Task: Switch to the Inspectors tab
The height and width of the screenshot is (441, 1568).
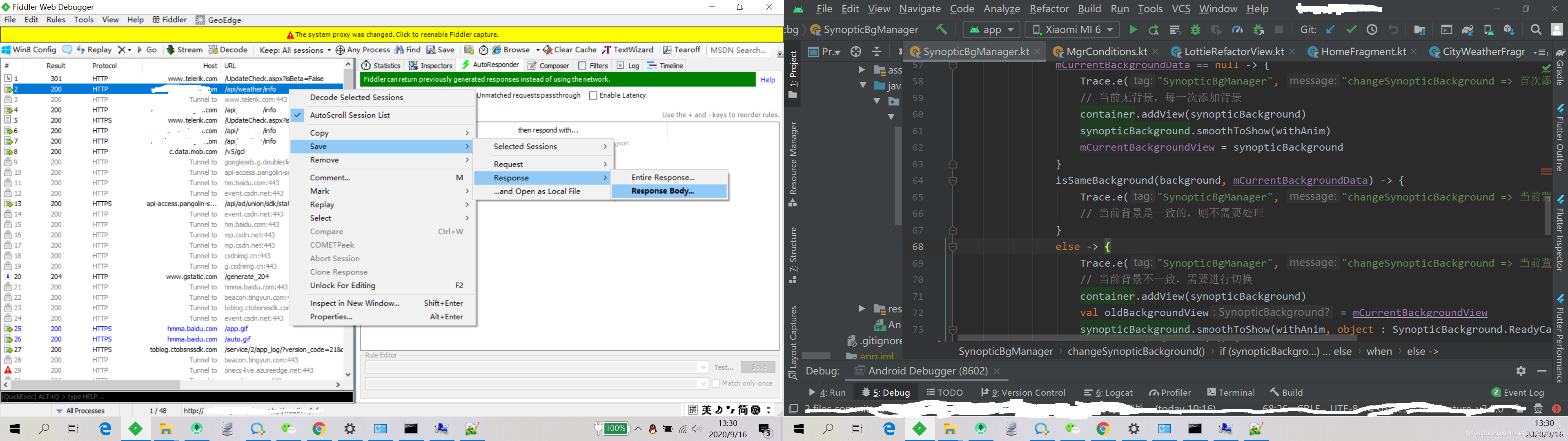Action: click(430, 65)
